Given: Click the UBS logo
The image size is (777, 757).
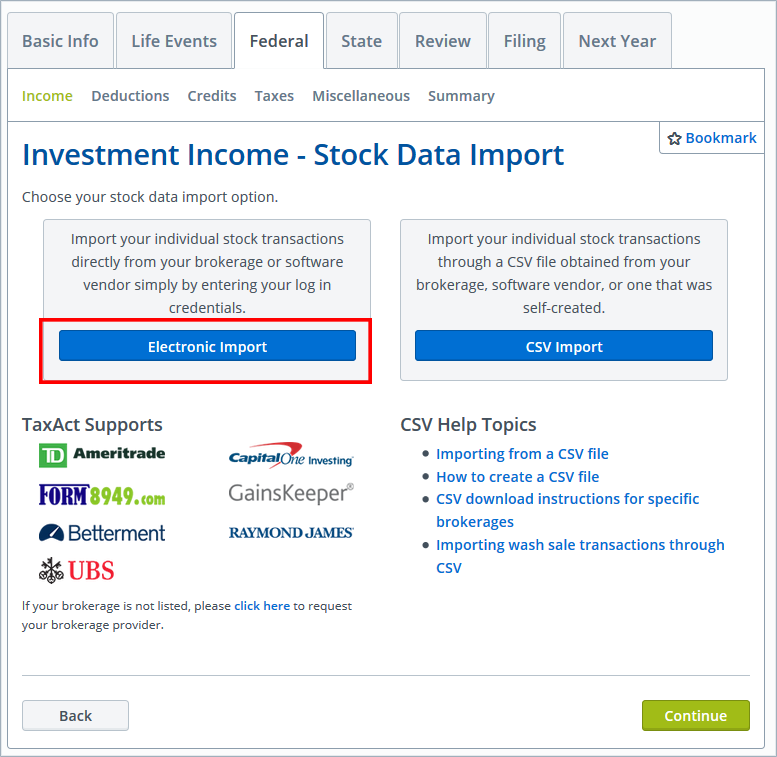Looking at the screenshot, I should coord(77,571).
